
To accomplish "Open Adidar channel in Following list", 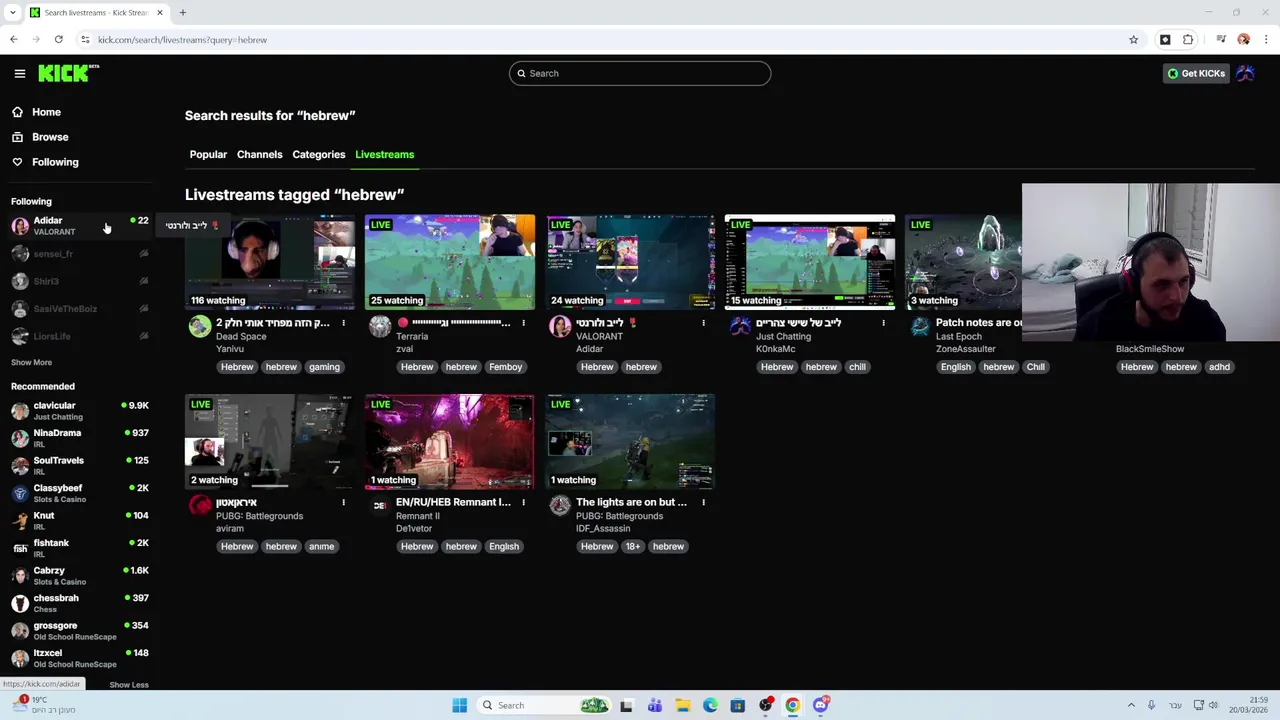I will point(78,226).
